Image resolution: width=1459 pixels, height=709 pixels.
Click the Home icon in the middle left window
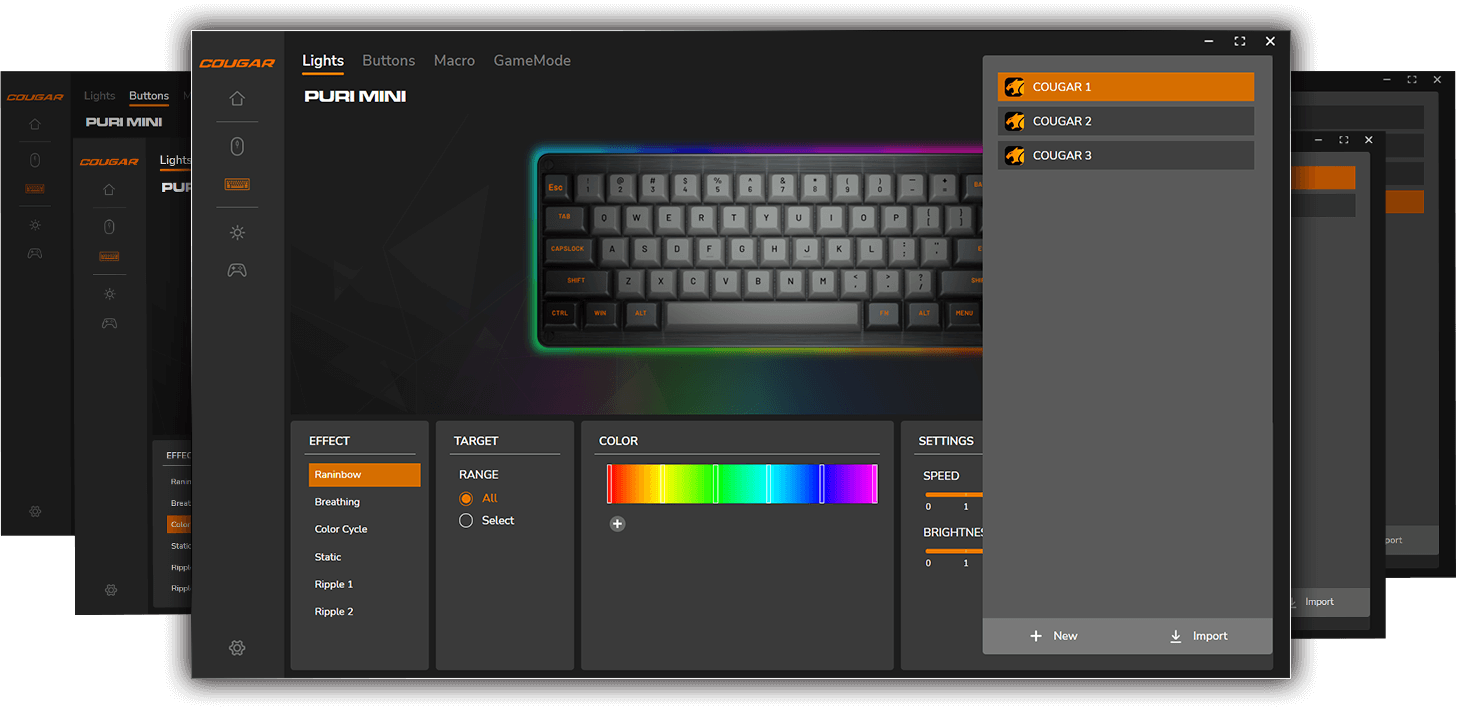click(x=109, y=190)
